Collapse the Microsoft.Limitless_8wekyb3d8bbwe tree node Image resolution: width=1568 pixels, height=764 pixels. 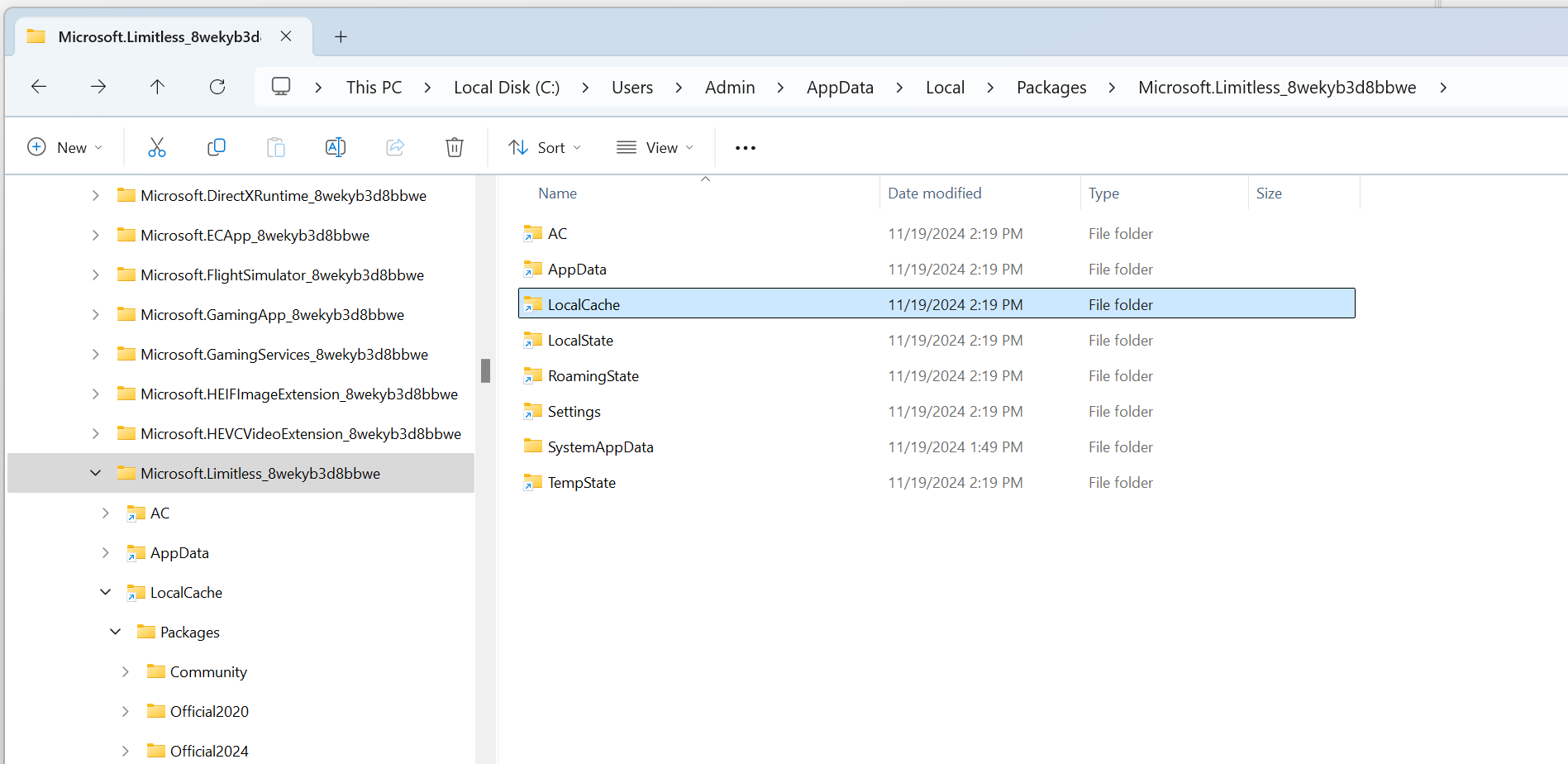click(x=96, y=473)
